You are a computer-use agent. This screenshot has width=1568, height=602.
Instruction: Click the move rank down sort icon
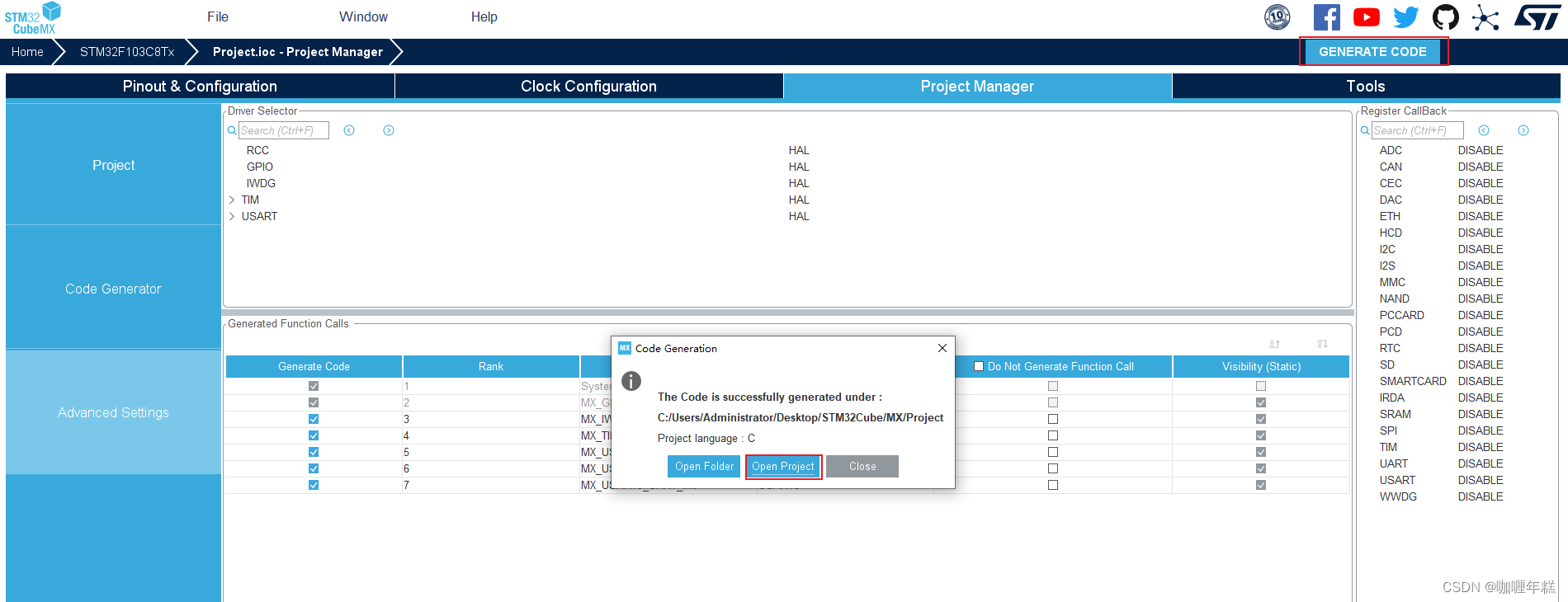click(x=1323, y=344)
